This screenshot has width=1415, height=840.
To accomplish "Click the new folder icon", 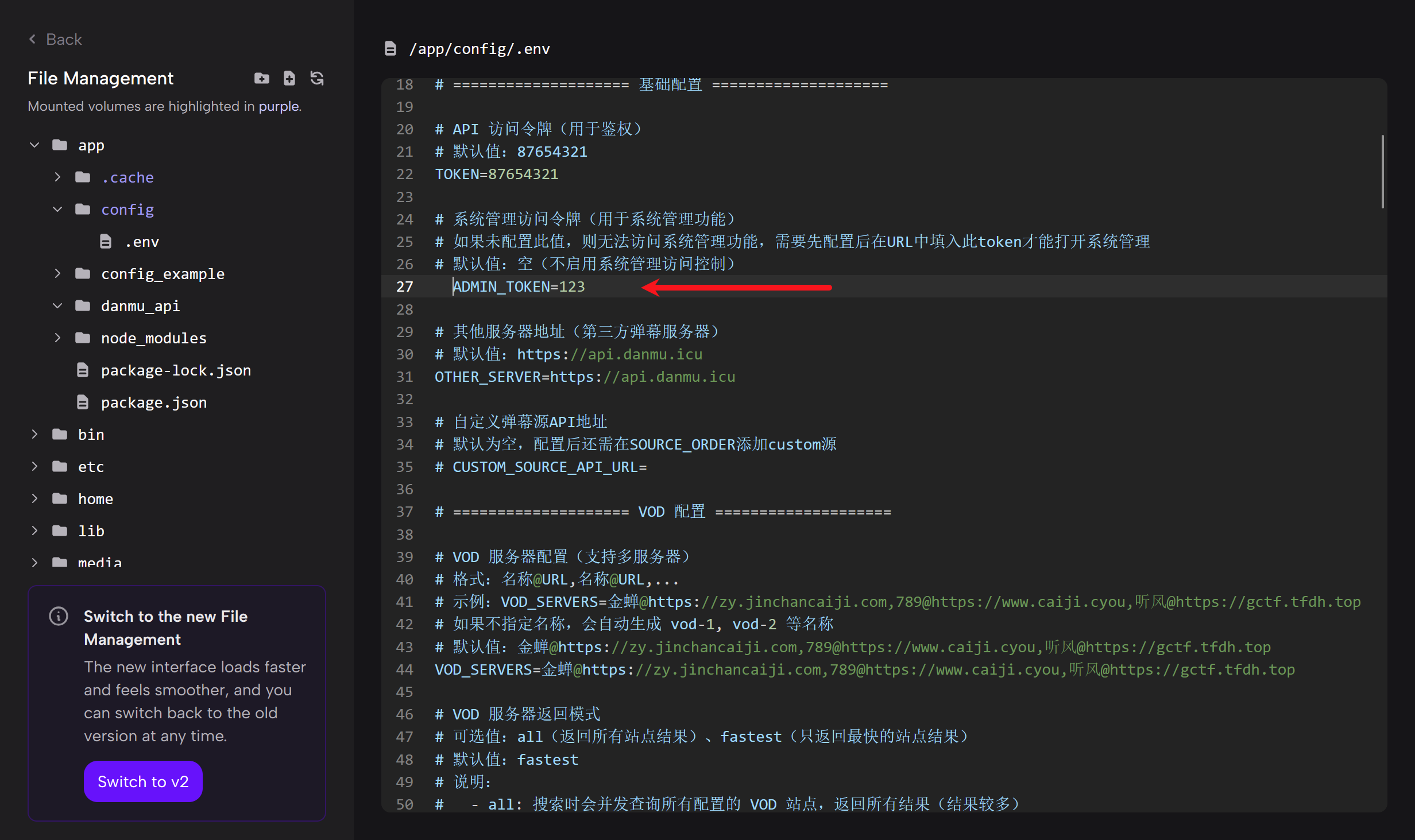I will pos(262,78).
